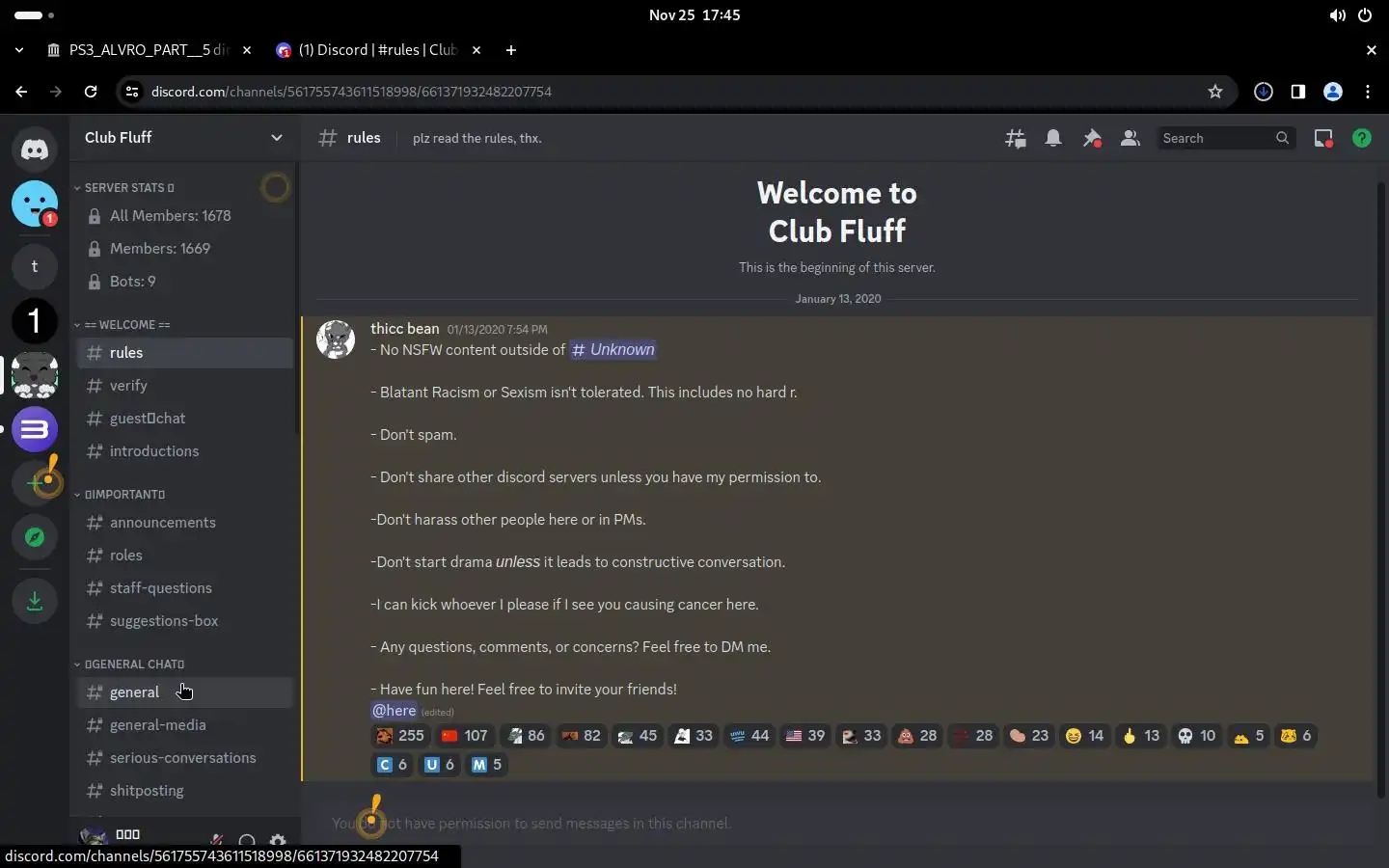Viewport: 1389px width, 868px height.
Task: Select the Discord #rules browser tab
Action: pos(378,50)
